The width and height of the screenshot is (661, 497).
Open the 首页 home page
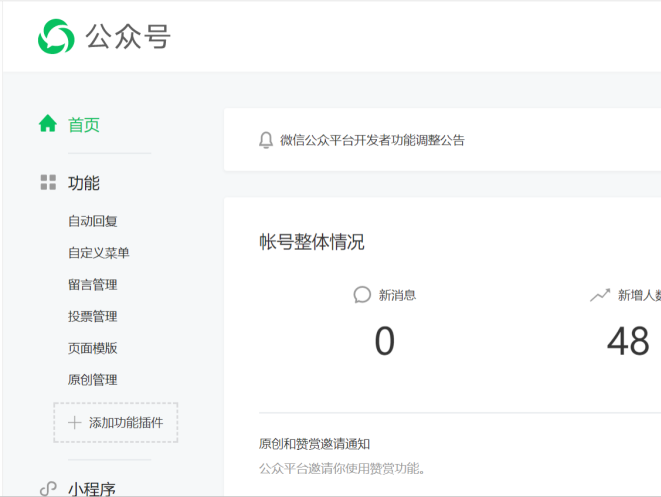coord(84,125)
